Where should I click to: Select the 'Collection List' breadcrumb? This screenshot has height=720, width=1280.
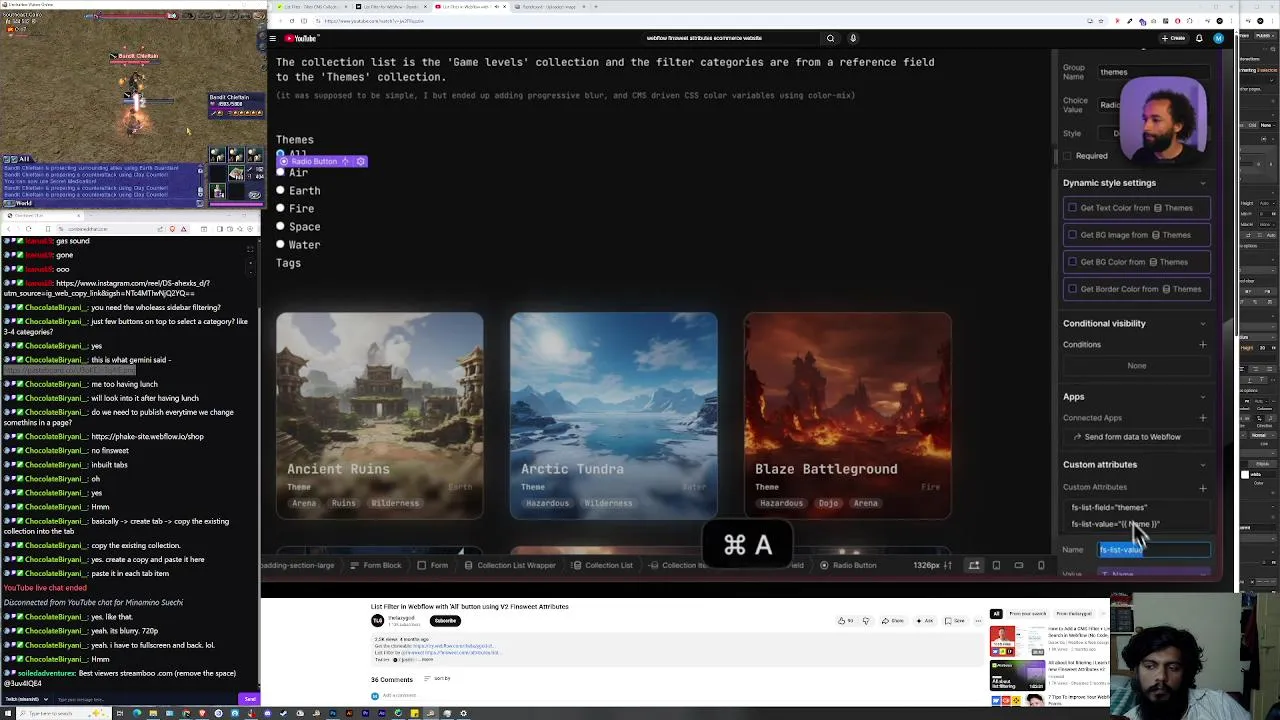(x=603, y=566)
